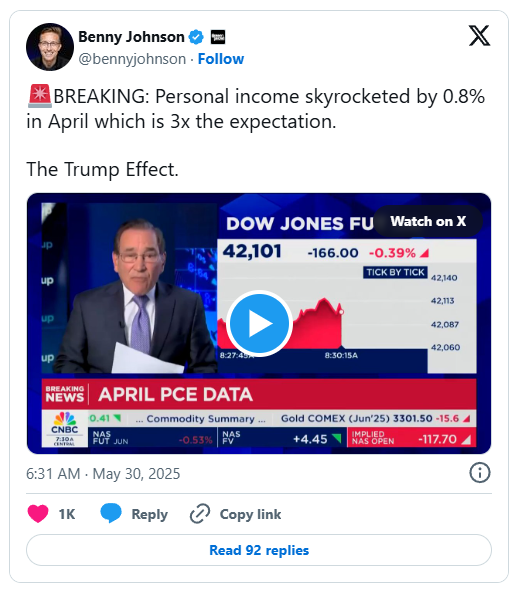Click the @bennyjohnson handle
The width and height of the screenshot is (532, 594).
click(132, 59)
